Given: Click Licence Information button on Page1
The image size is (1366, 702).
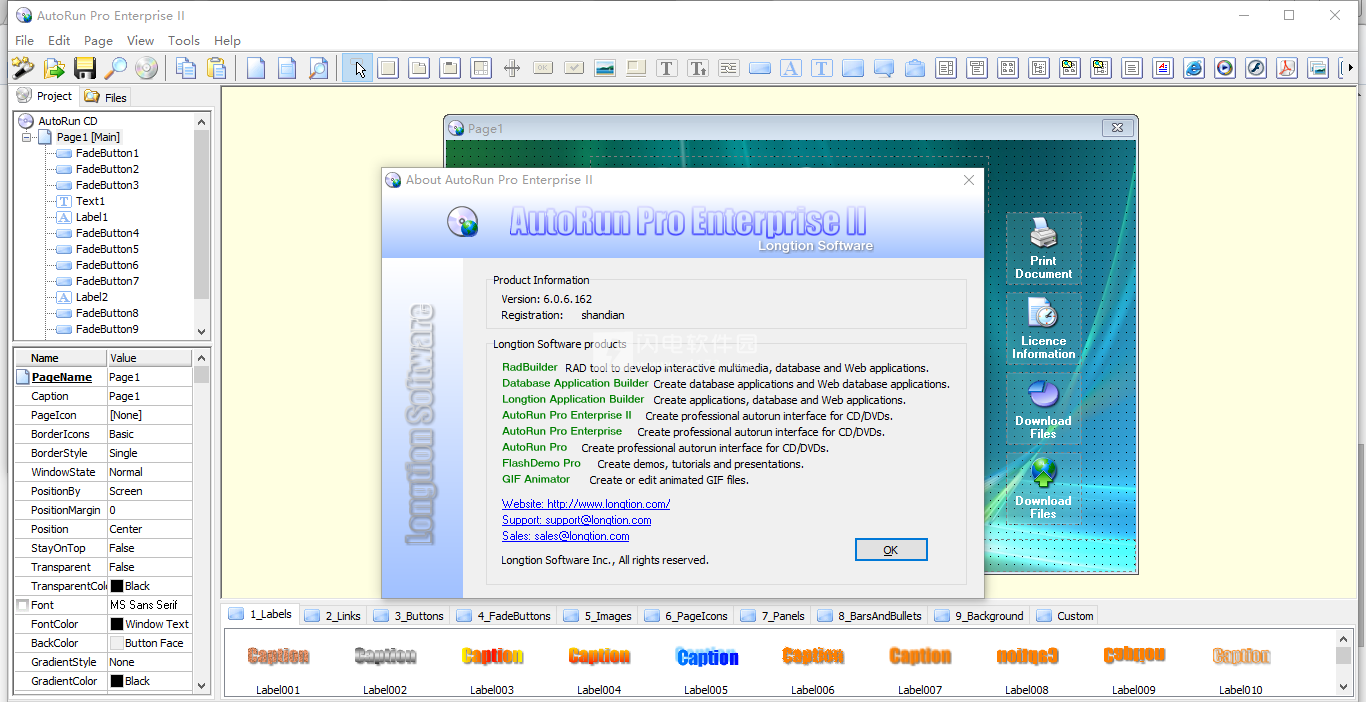Looking at the screenshot, I should (1043, 330).
